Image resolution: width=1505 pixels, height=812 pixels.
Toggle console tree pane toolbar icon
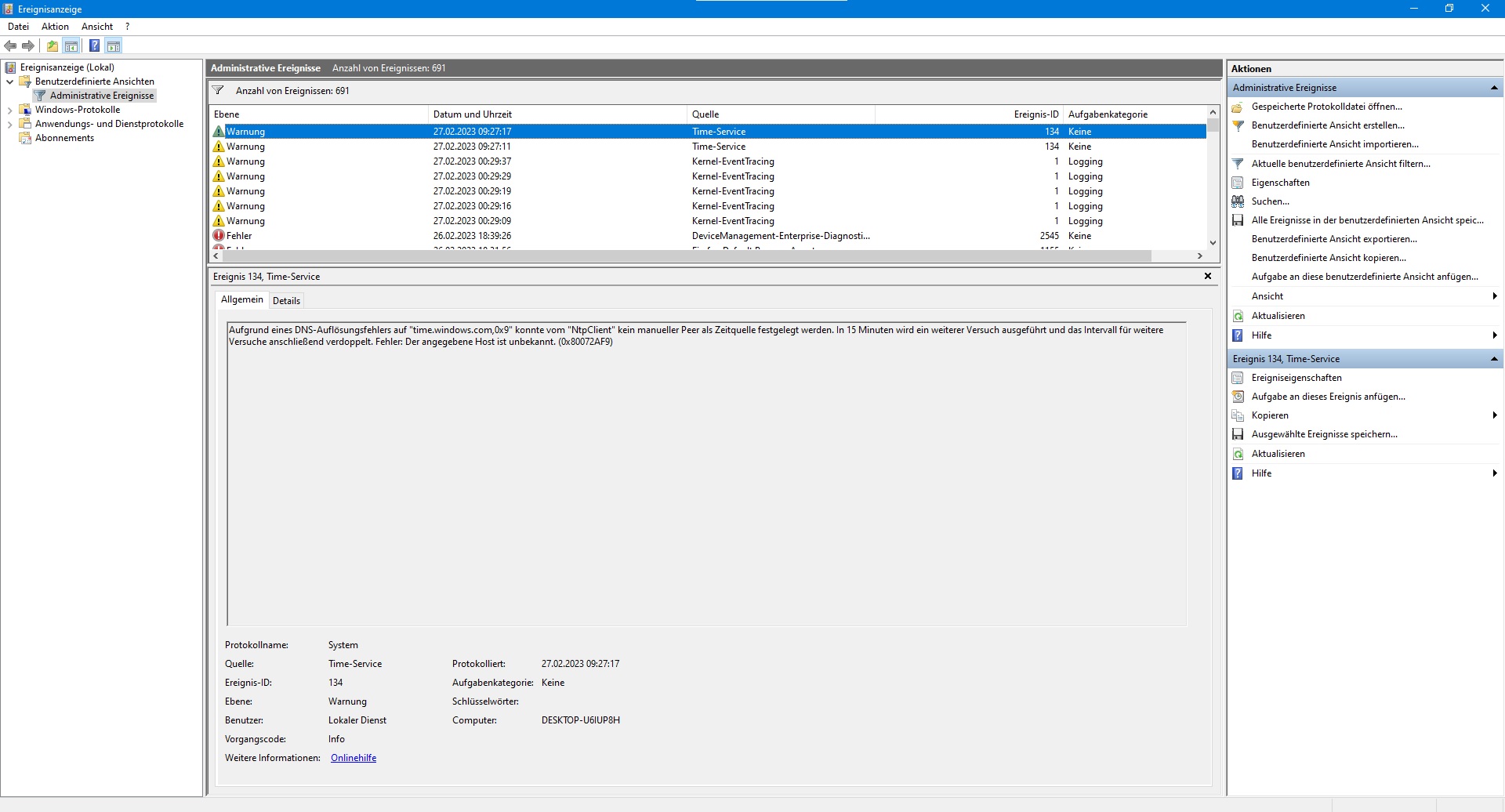(71, 46)
